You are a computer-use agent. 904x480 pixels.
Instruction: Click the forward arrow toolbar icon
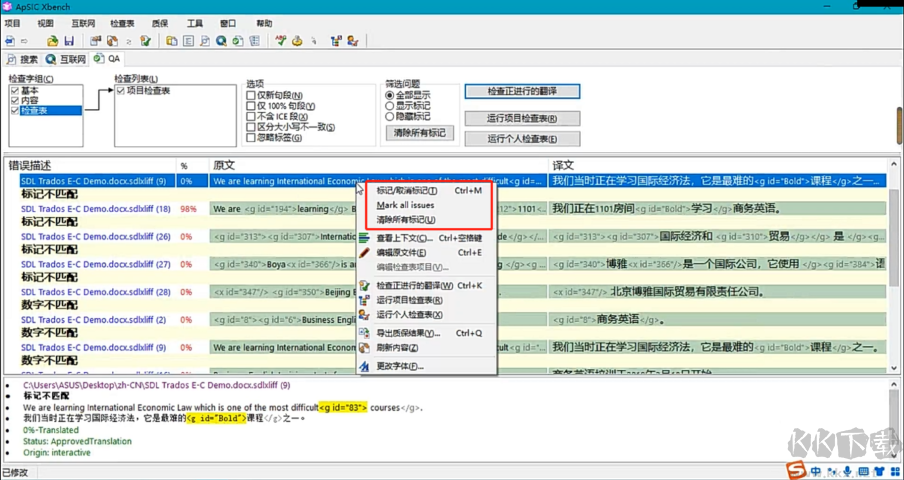pyautogui.click(x=24, y=41)
